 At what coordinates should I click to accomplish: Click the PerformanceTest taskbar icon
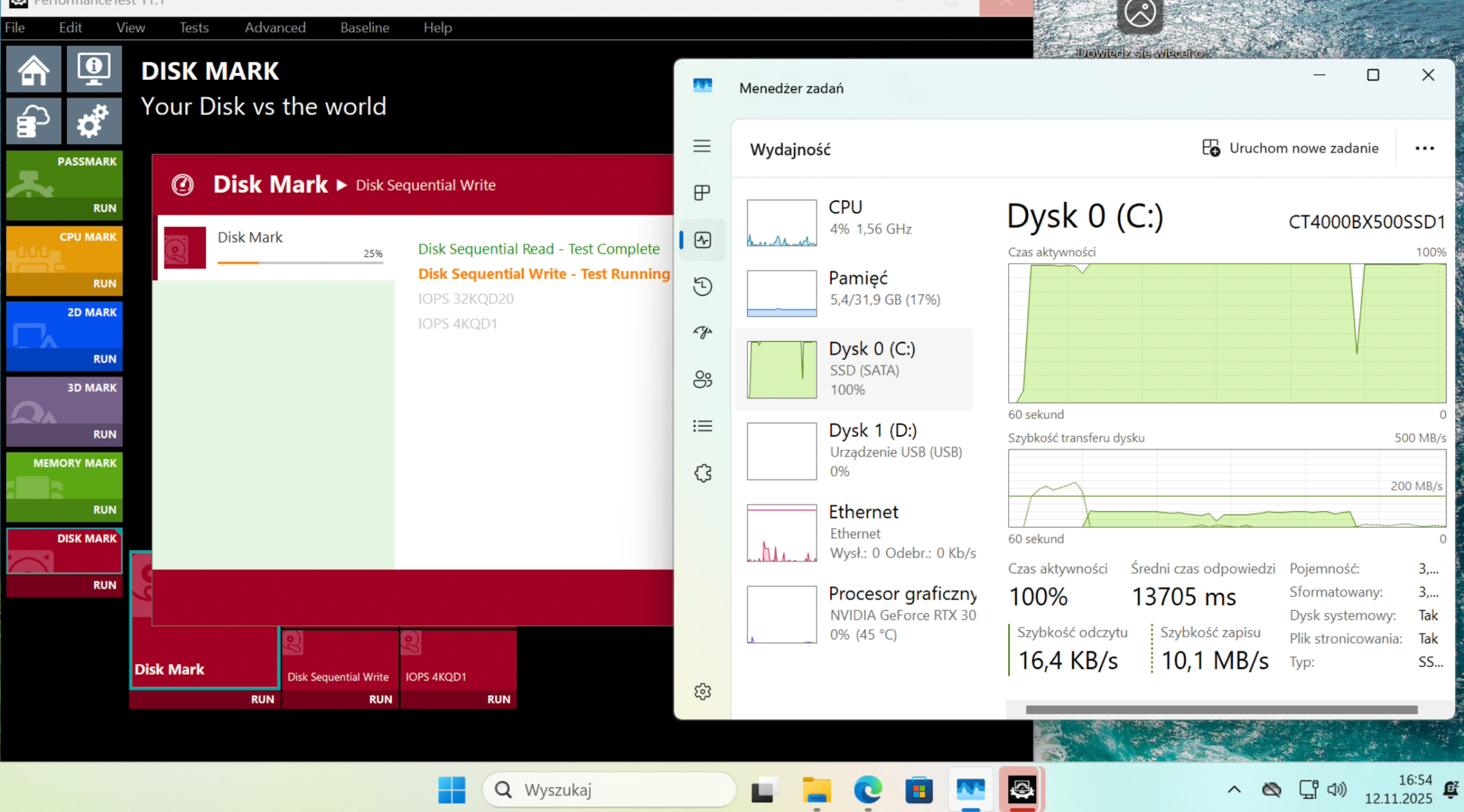pyautogui.click(x=1022, y=790)
